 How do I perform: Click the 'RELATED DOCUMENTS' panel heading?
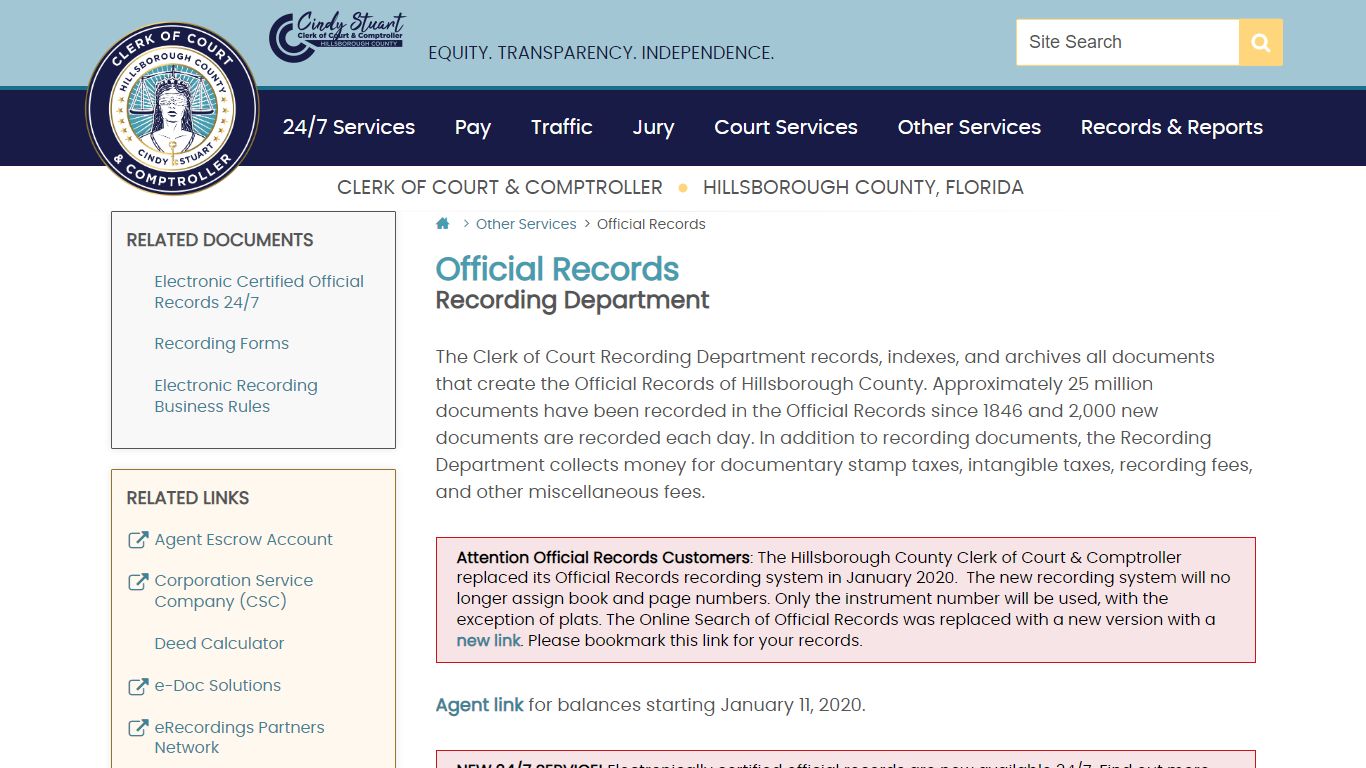point(220,240)
